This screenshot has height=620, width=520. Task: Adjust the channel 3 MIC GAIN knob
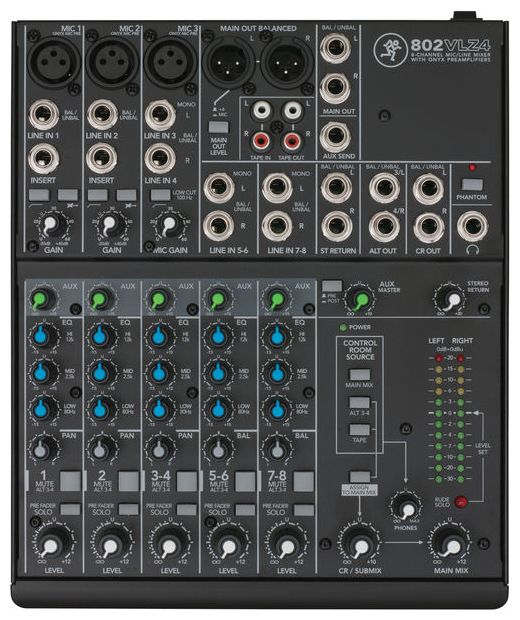pyautogui.click(x=168, y=226)
